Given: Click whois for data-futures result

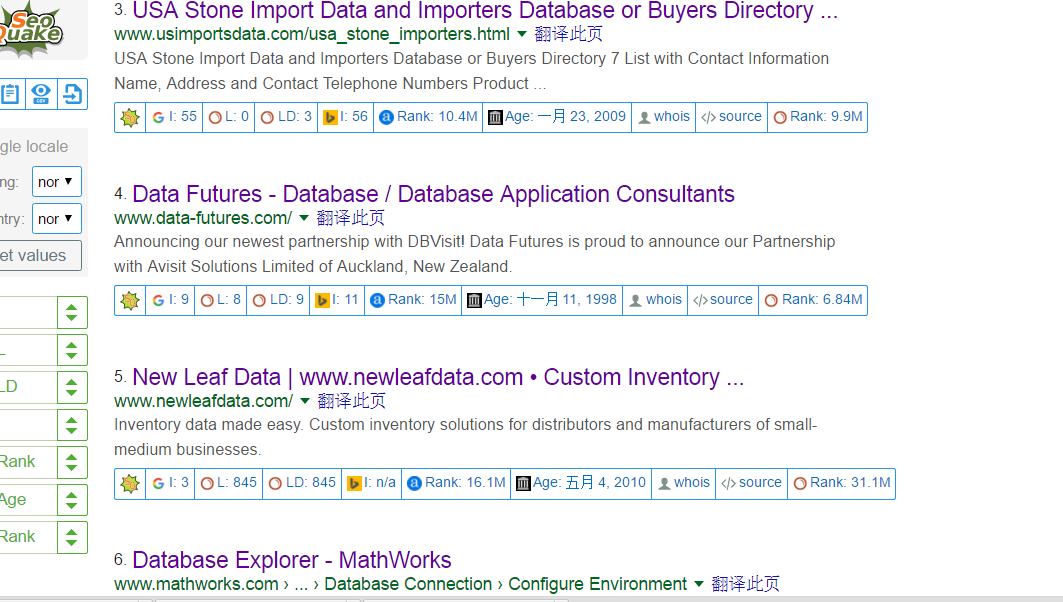Looking at the screenshot, I should tap(655, 300).
